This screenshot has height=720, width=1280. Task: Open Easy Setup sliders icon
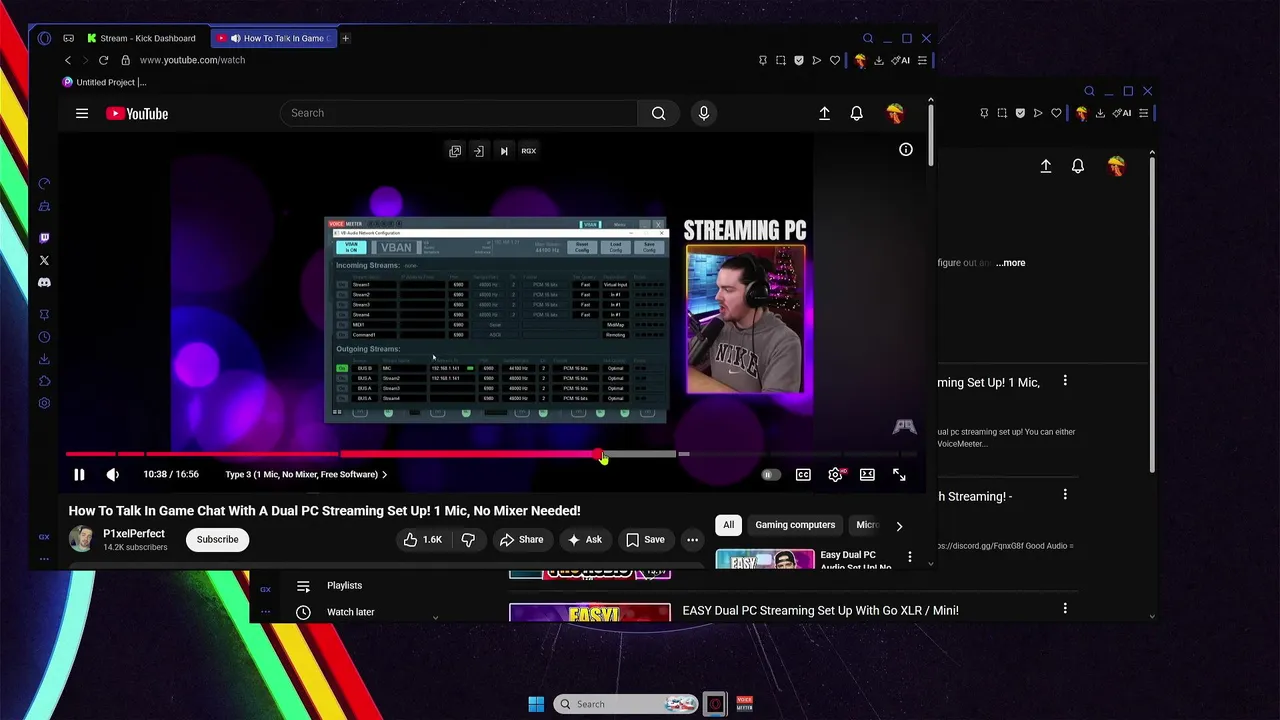tap(922, 60)
